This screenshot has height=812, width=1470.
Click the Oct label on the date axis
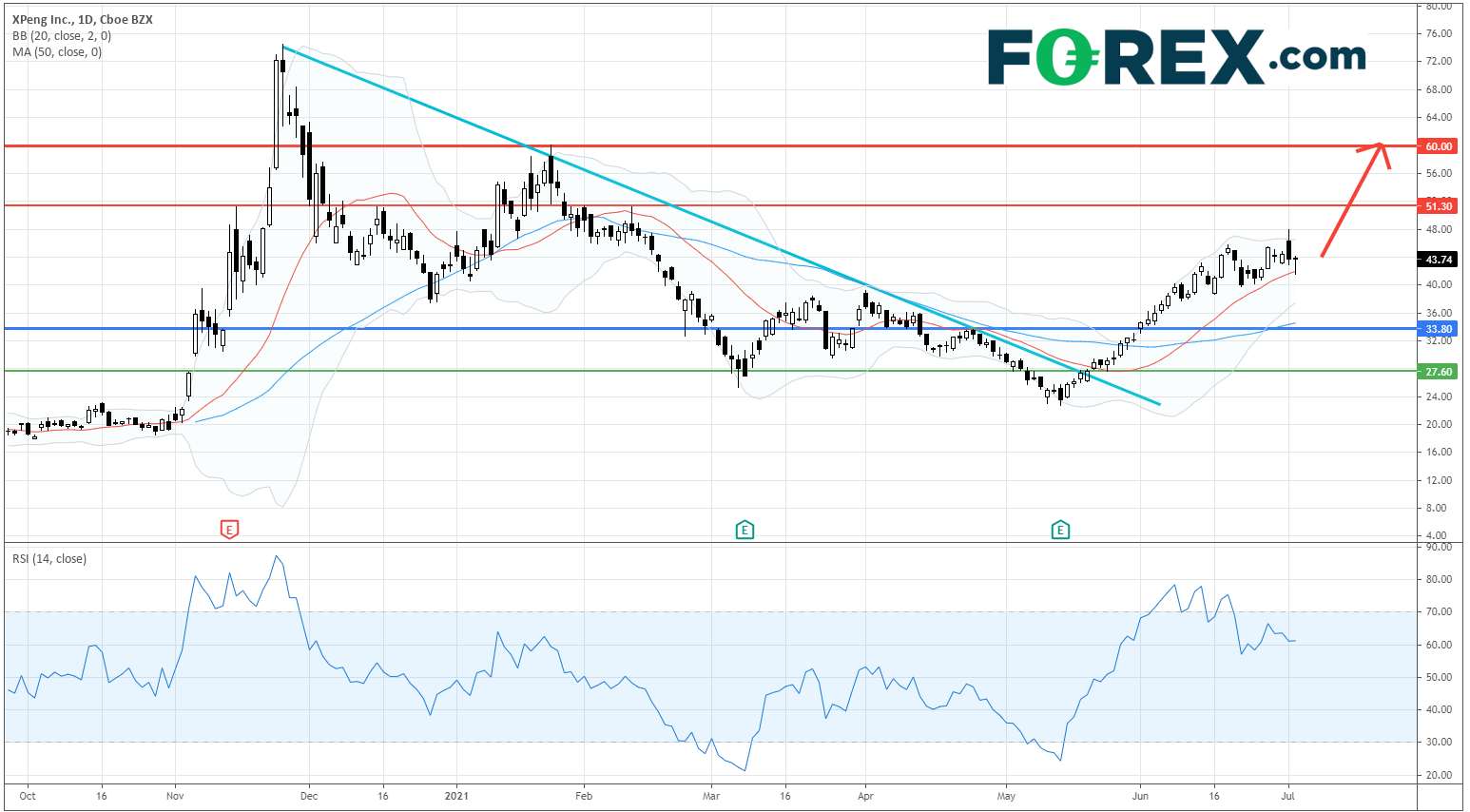point(28,796)
